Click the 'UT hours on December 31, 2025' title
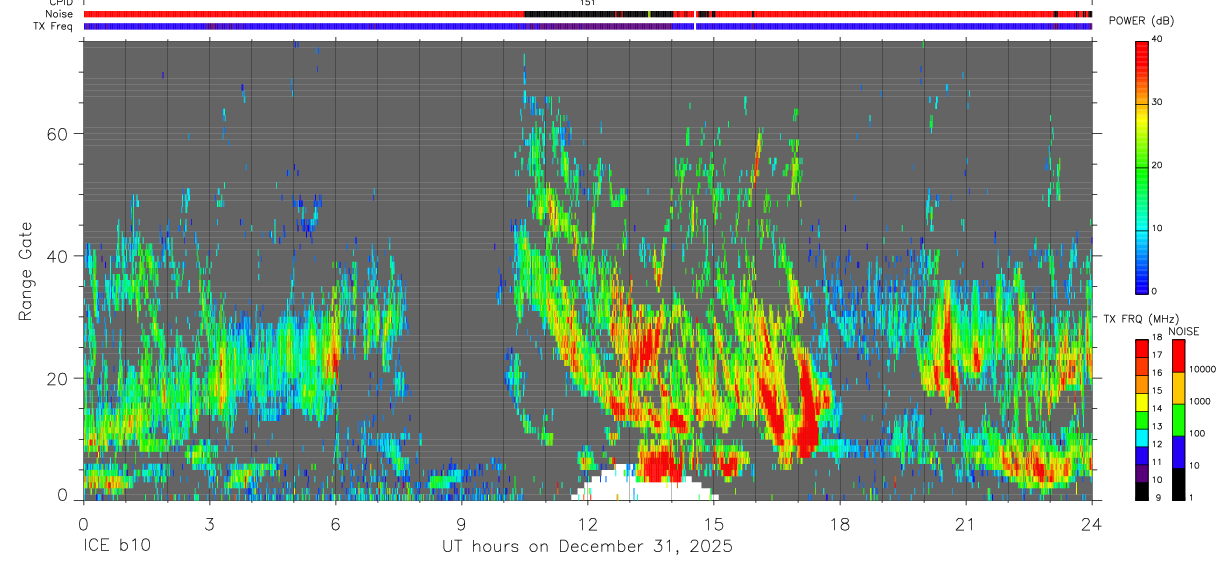 pyautogui.click(x=587, y=547)
